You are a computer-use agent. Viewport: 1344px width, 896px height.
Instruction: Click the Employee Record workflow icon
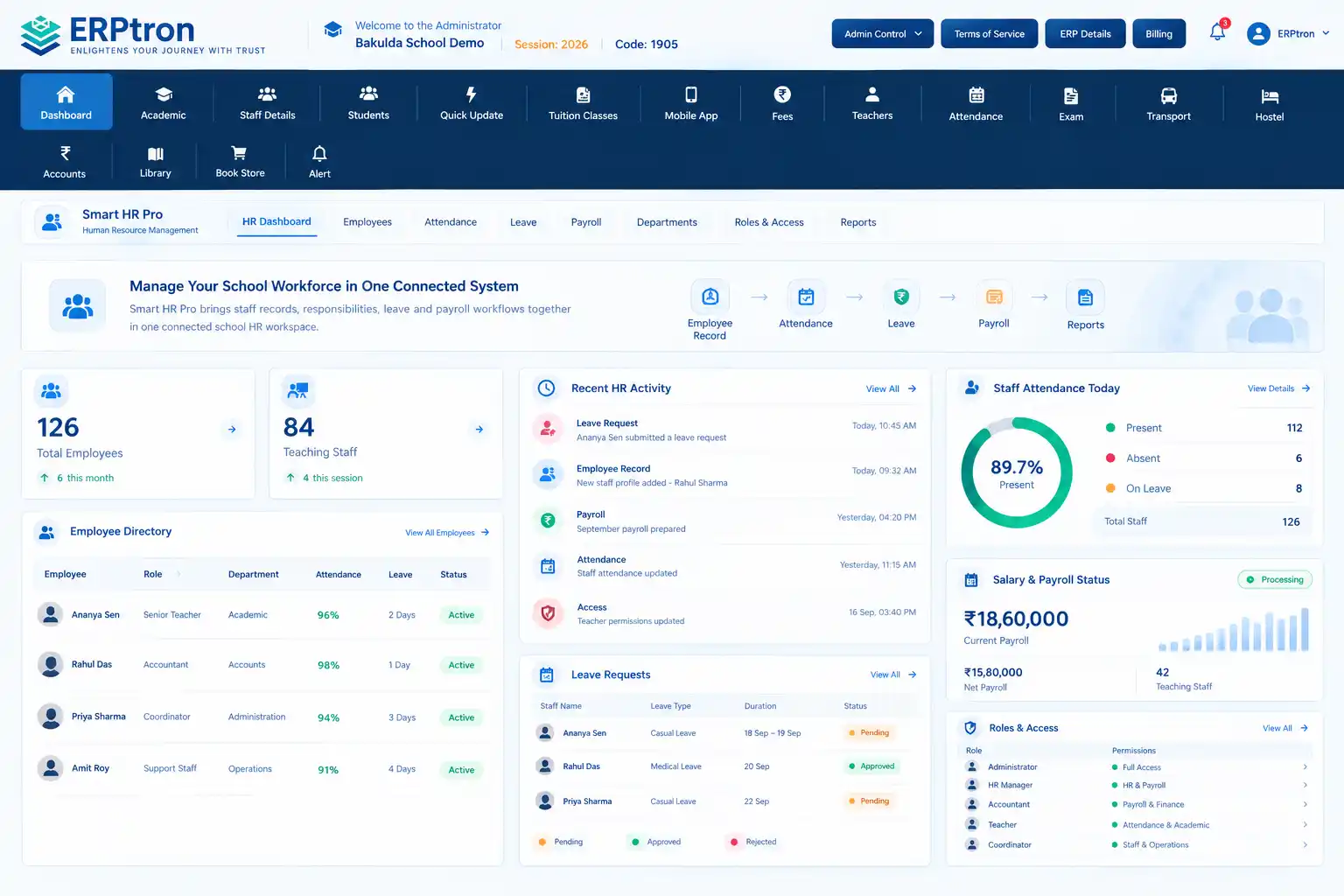click(710, 297)
